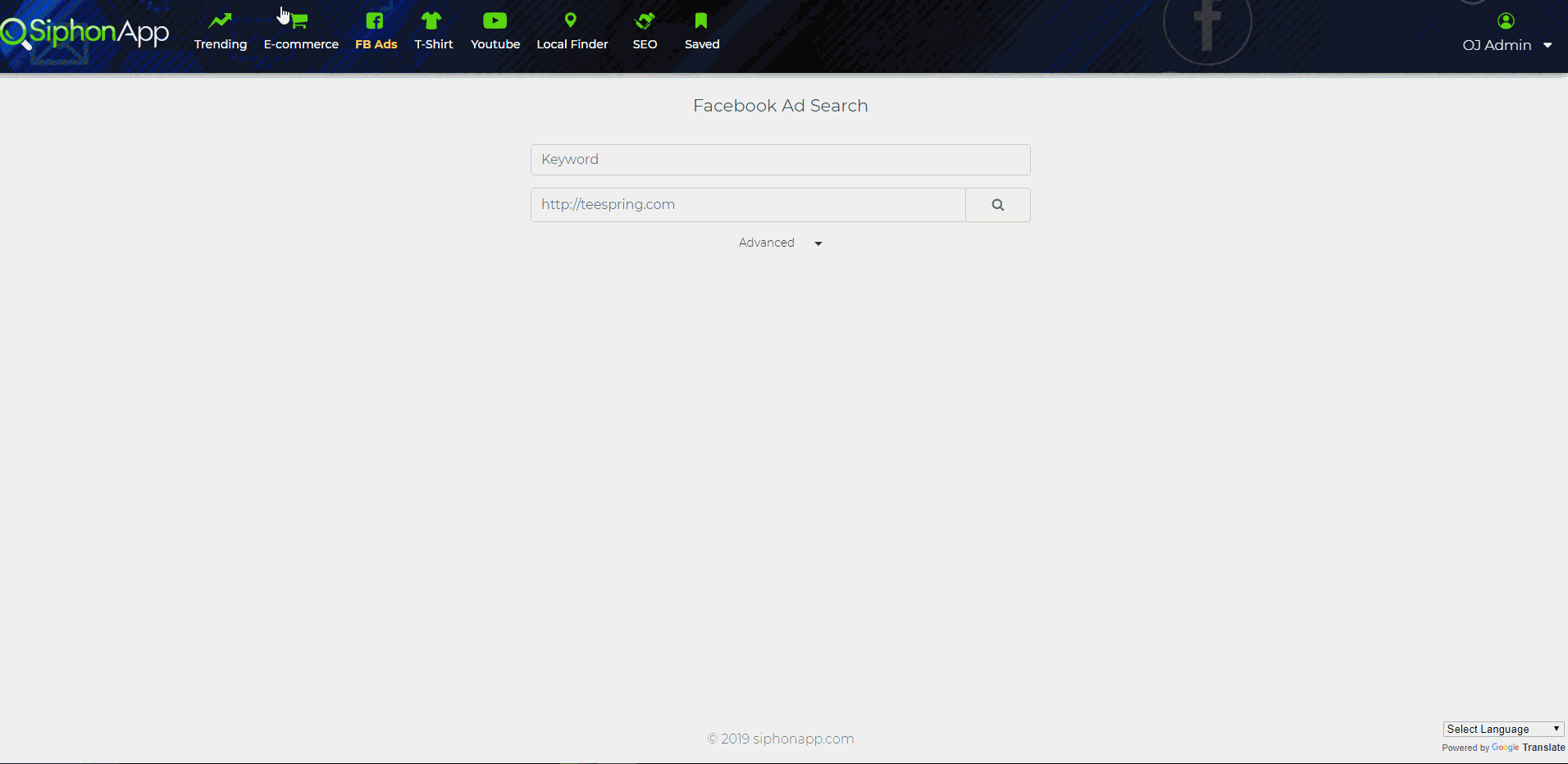1568x764 pixels.
Task: Open the Select Language dropdown
Action: point(1503,729)
